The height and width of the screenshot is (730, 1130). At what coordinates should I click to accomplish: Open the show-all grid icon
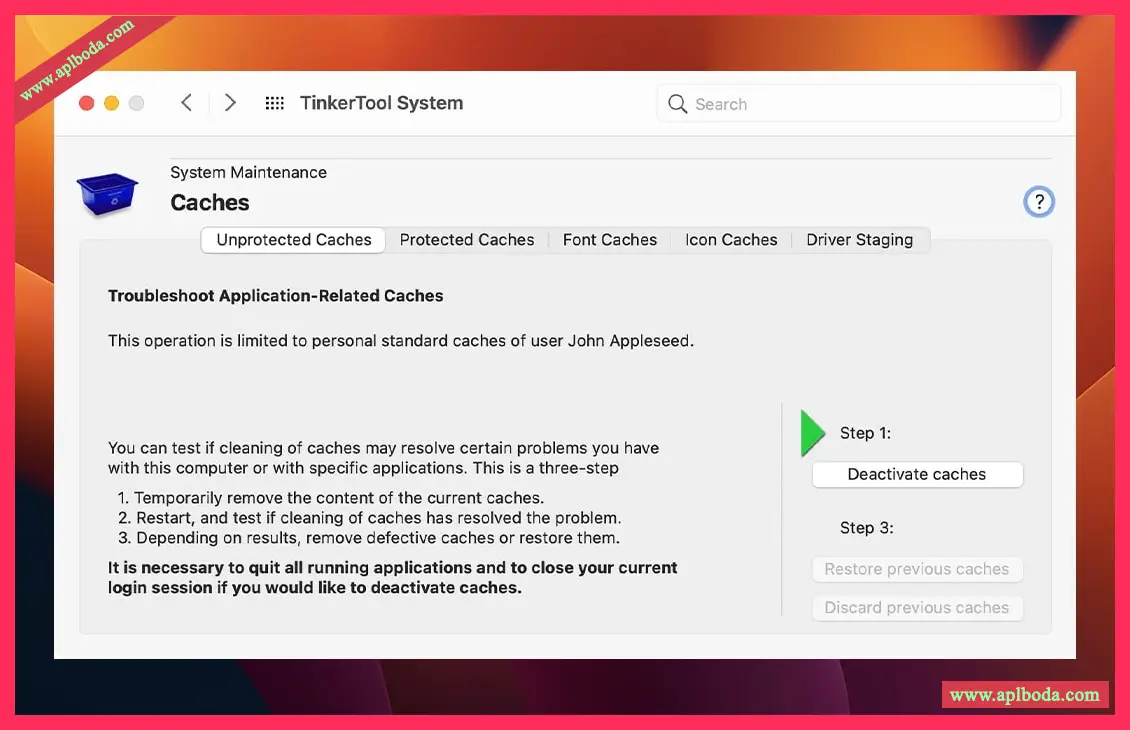pyautogui.click(x=274, y=103)
